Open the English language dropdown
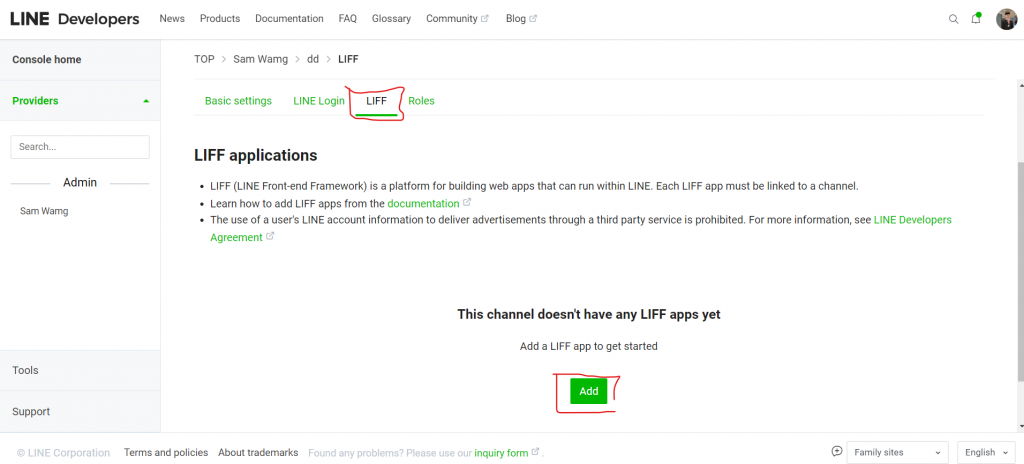The image size is (1024, 464). coord(985,452)
